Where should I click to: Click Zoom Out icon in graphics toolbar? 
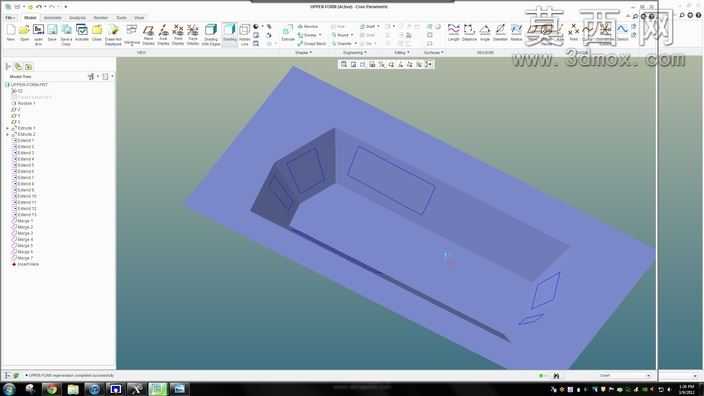click(x=363, y=65)
